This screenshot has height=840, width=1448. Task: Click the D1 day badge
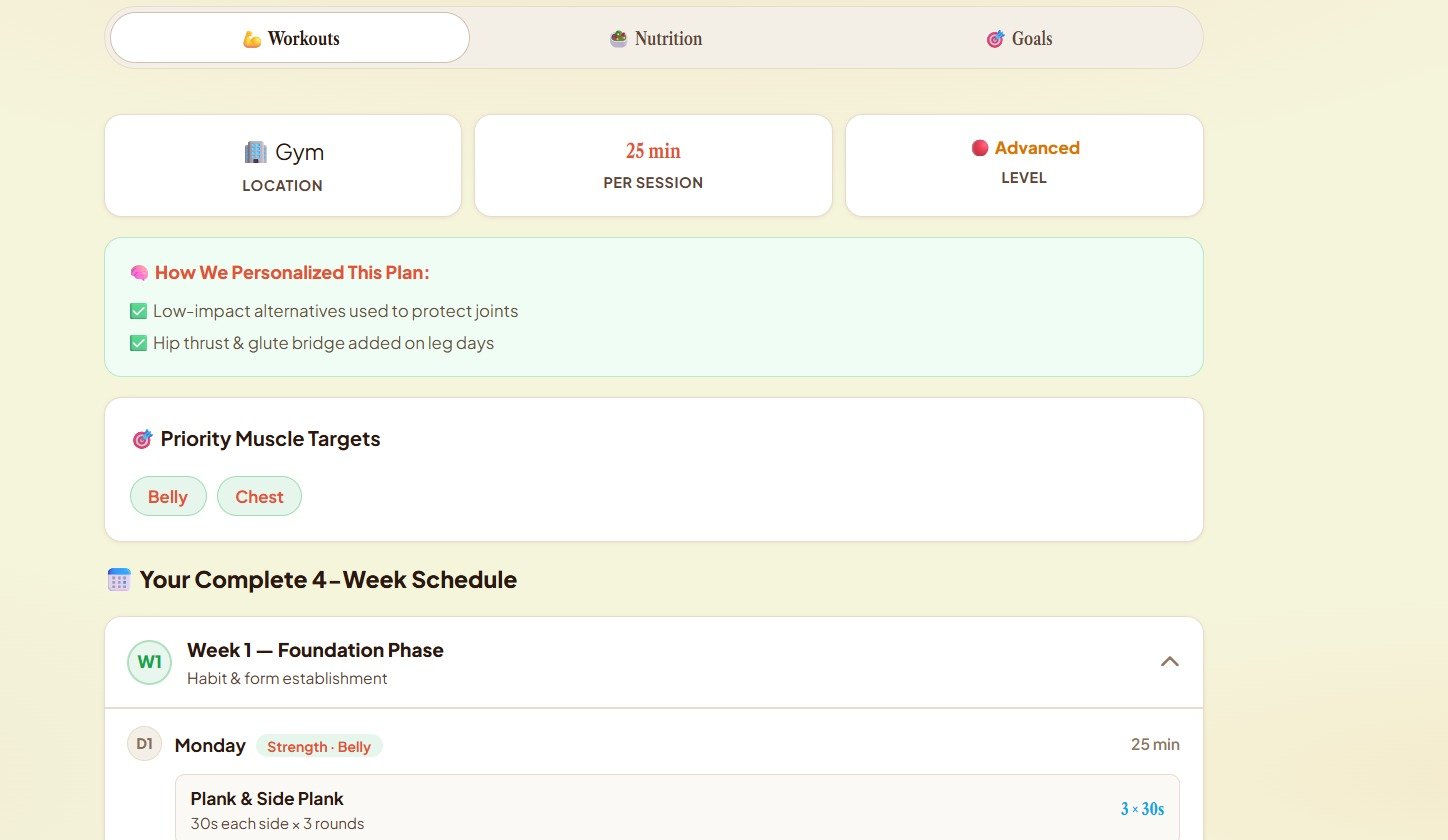pos(145,744)
